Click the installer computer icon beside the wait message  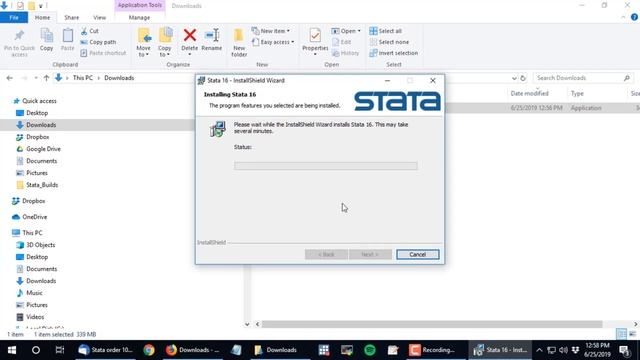tap(218, 129)
